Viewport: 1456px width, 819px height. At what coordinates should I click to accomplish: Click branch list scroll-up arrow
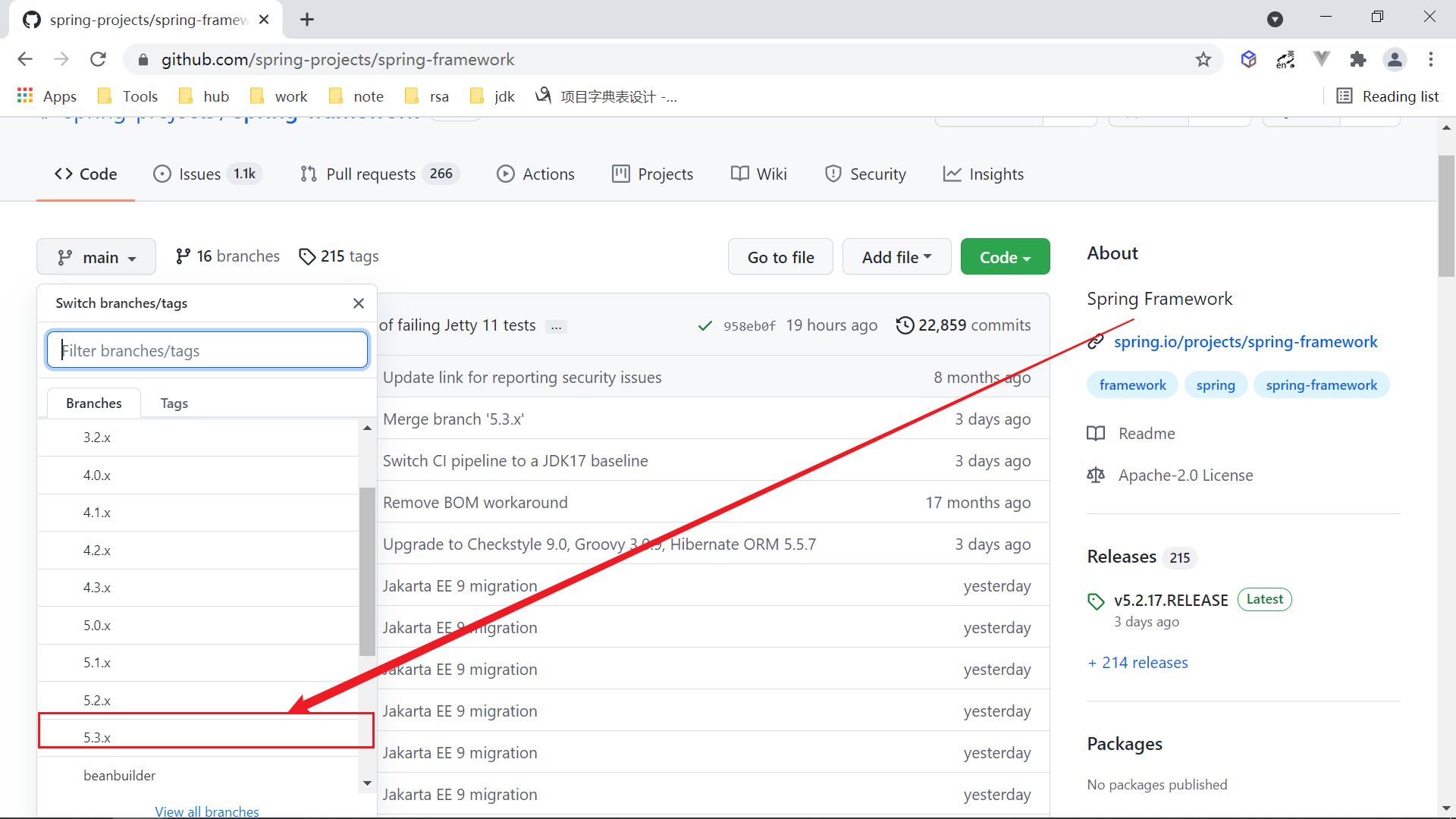(367, 428)
